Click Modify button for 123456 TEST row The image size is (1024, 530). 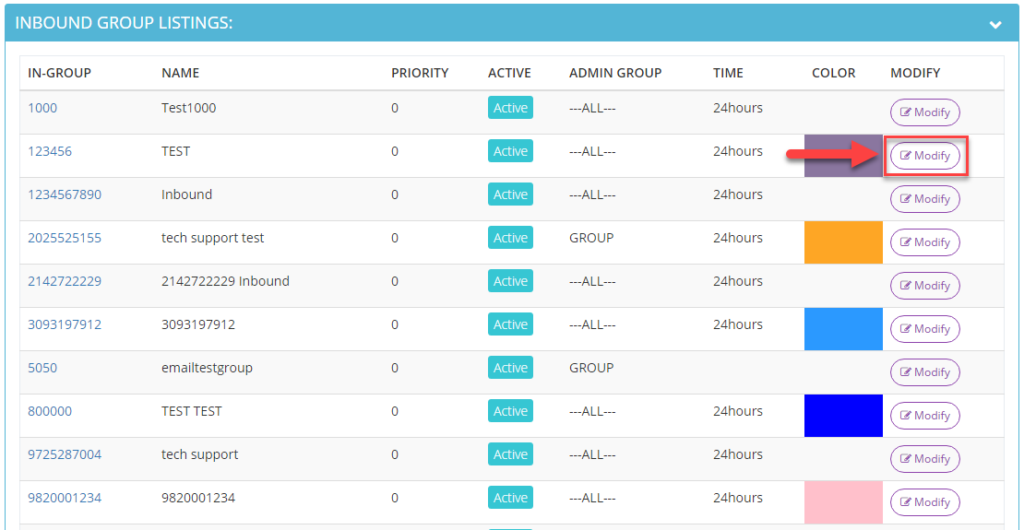tap(925, 155)
